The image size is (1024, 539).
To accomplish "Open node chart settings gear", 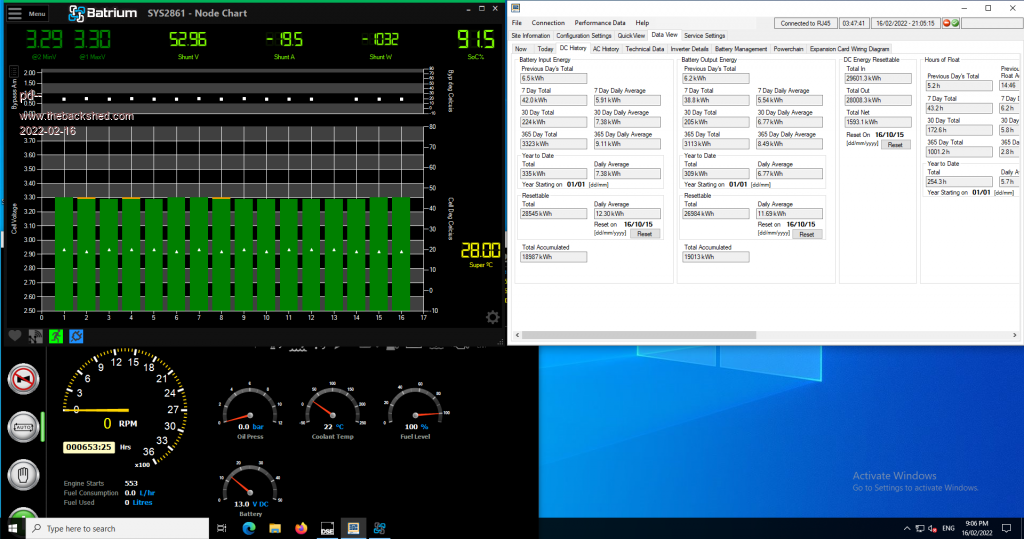I will (x=492, y=317).
